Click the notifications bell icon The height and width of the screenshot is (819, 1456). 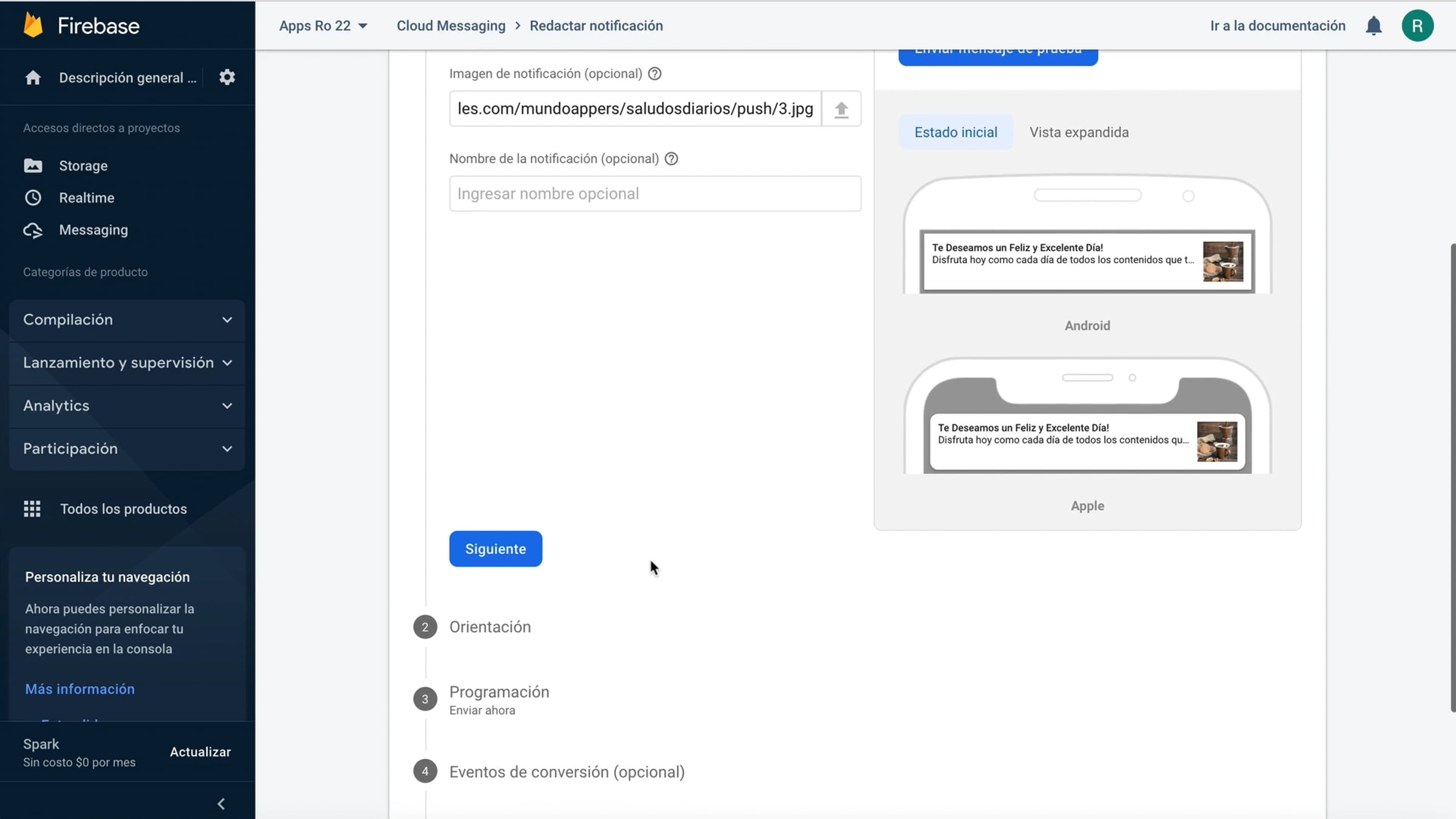(x=1373, y=26)
